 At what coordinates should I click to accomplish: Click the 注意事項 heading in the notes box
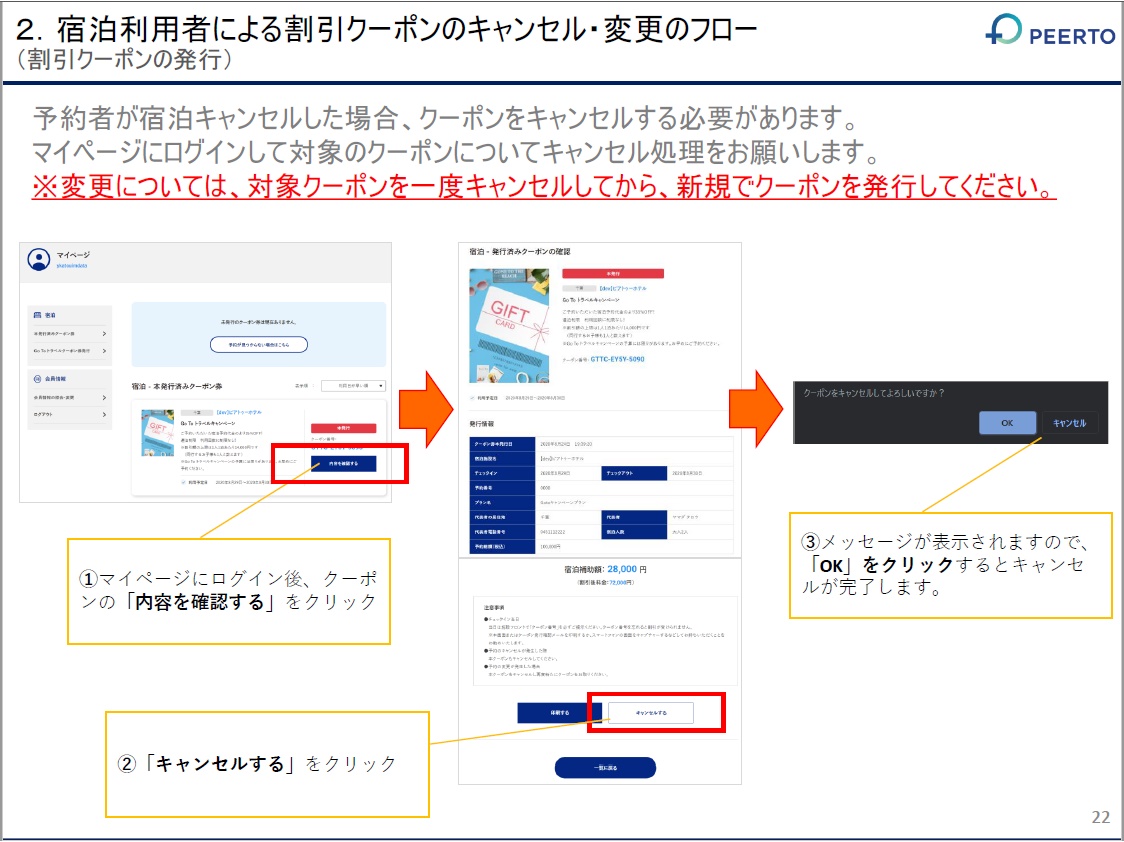494,608
